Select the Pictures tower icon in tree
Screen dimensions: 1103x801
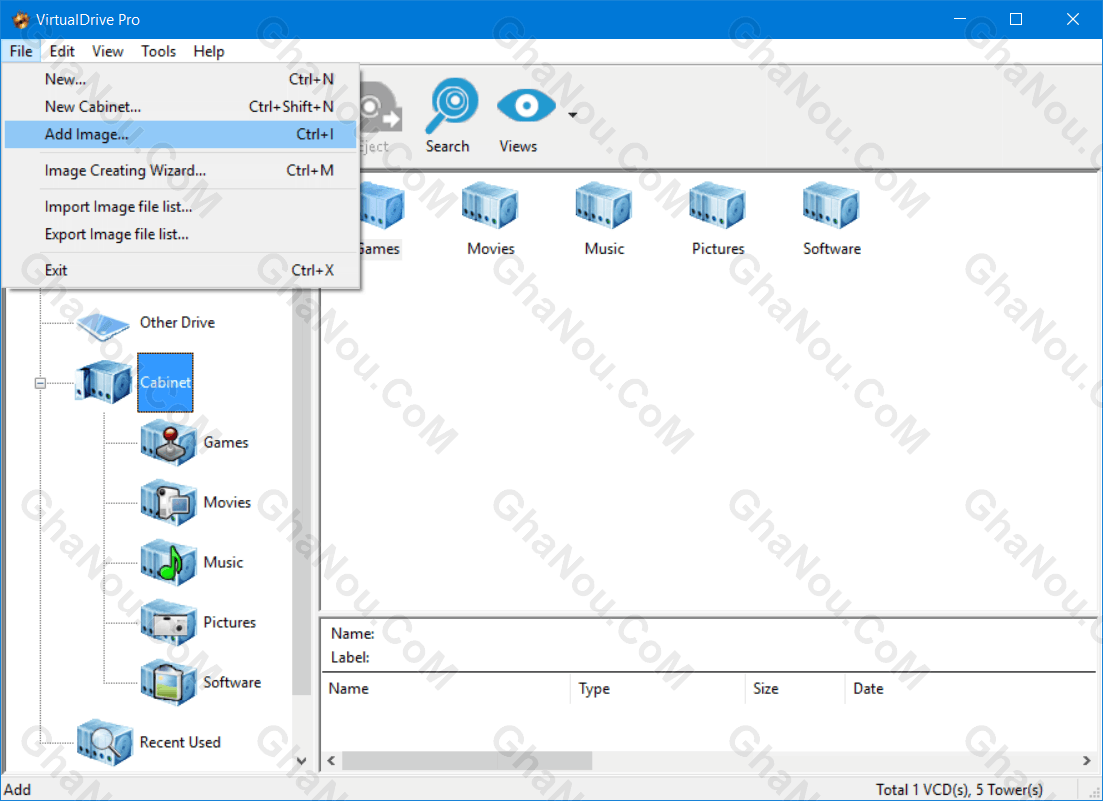click(168, 622)
